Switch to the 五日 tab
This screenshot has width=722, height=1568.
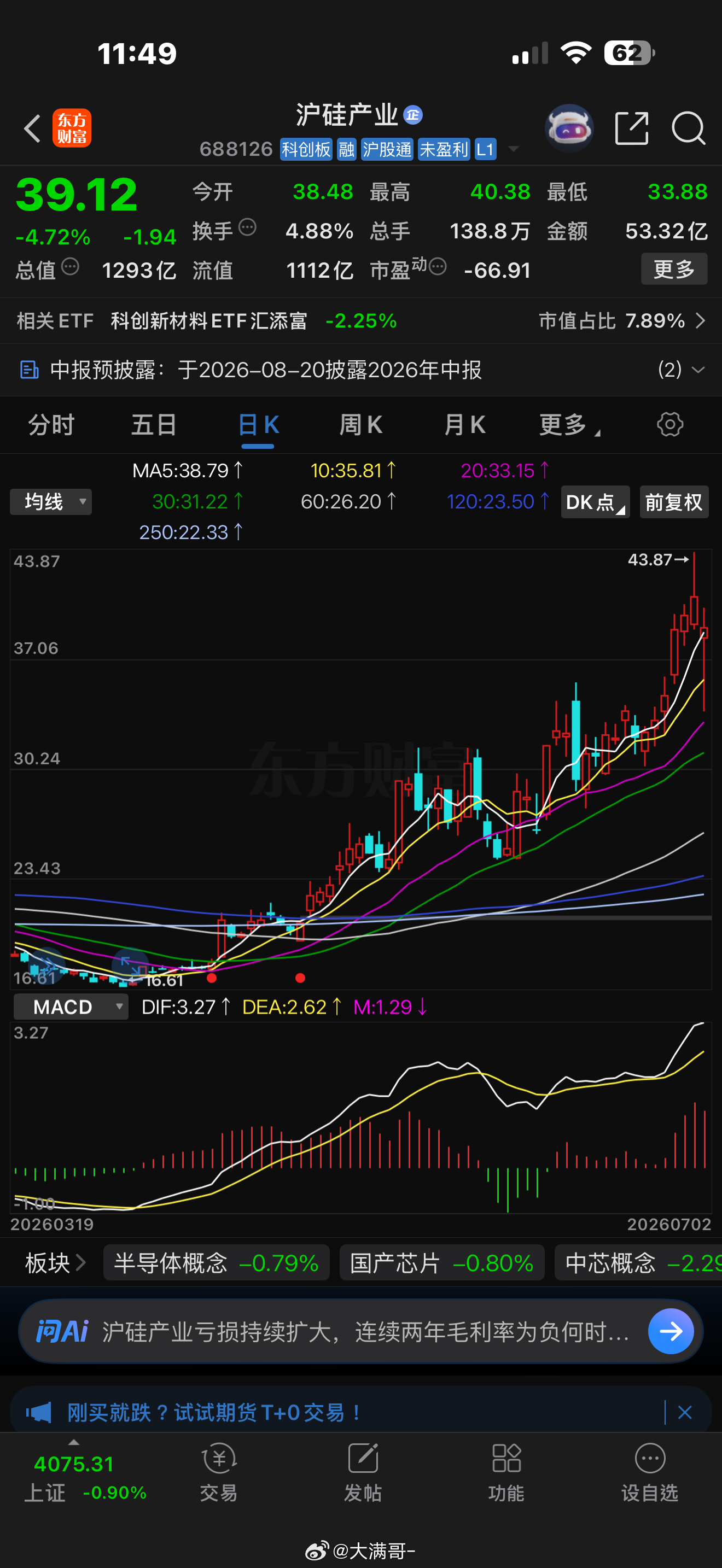pos(154,425)
